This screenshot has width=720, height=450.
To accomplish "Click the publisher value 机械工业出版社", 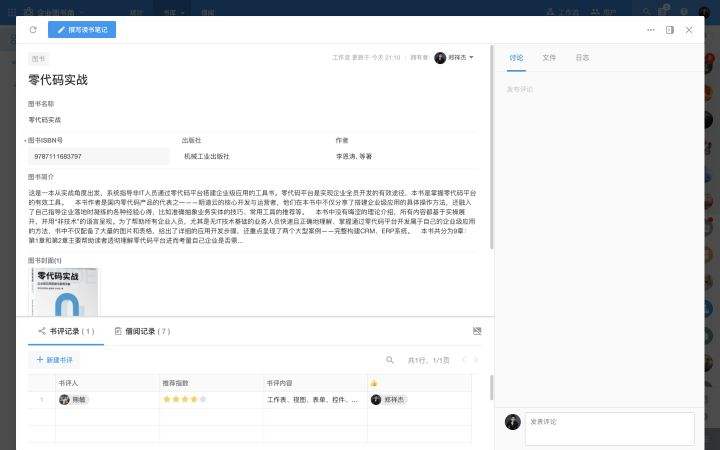I will click(x=207, y=157).
